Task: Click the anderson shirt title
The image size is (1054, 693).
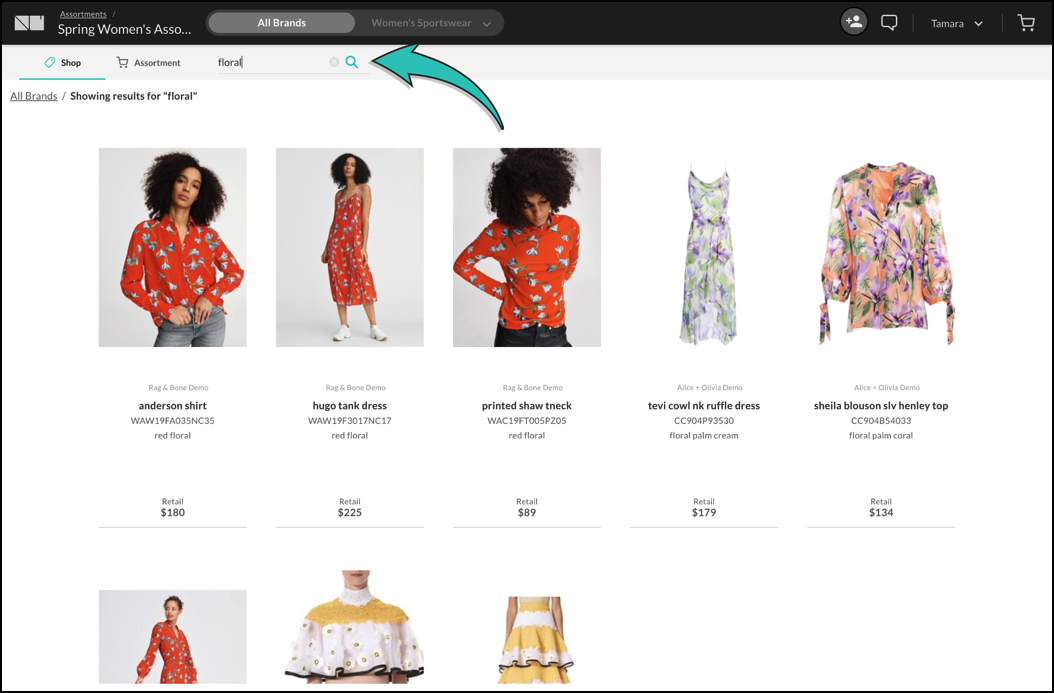Action: click(173, 405)
